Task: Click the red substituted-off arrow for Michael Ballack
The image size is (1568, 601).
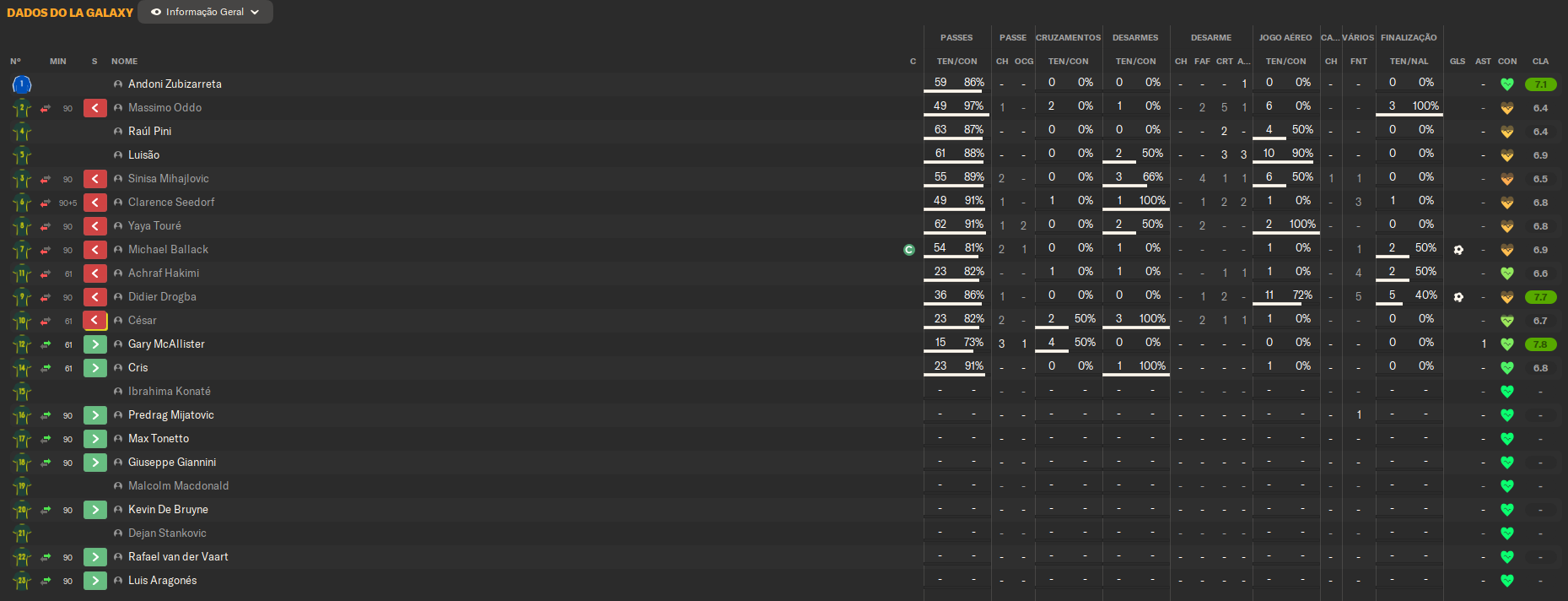Action: pos(95,250)
